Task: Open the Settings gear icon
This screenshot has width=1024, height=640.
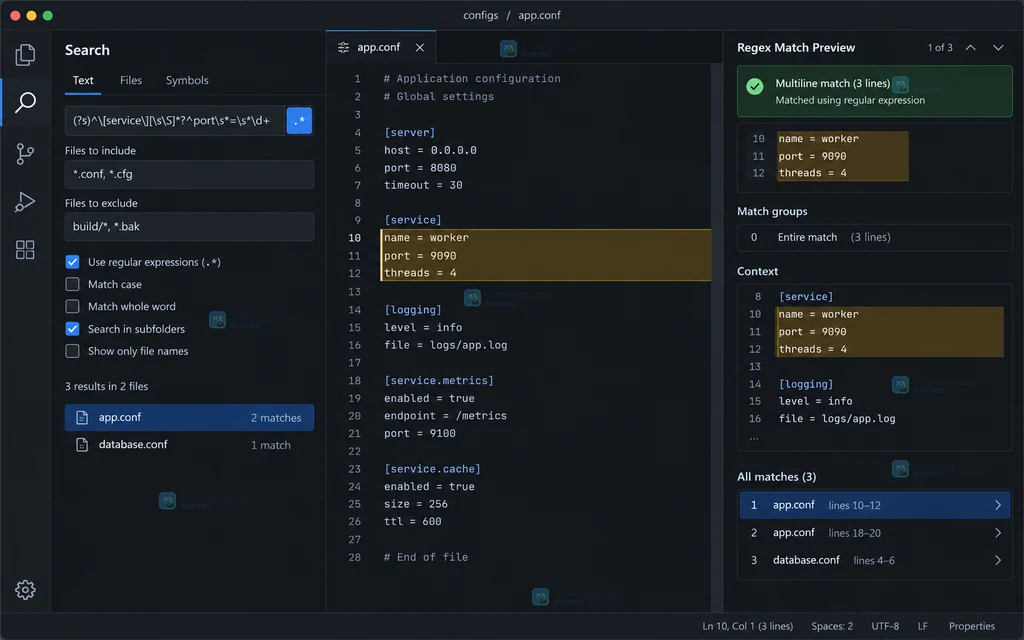Action: coord(25,590)
